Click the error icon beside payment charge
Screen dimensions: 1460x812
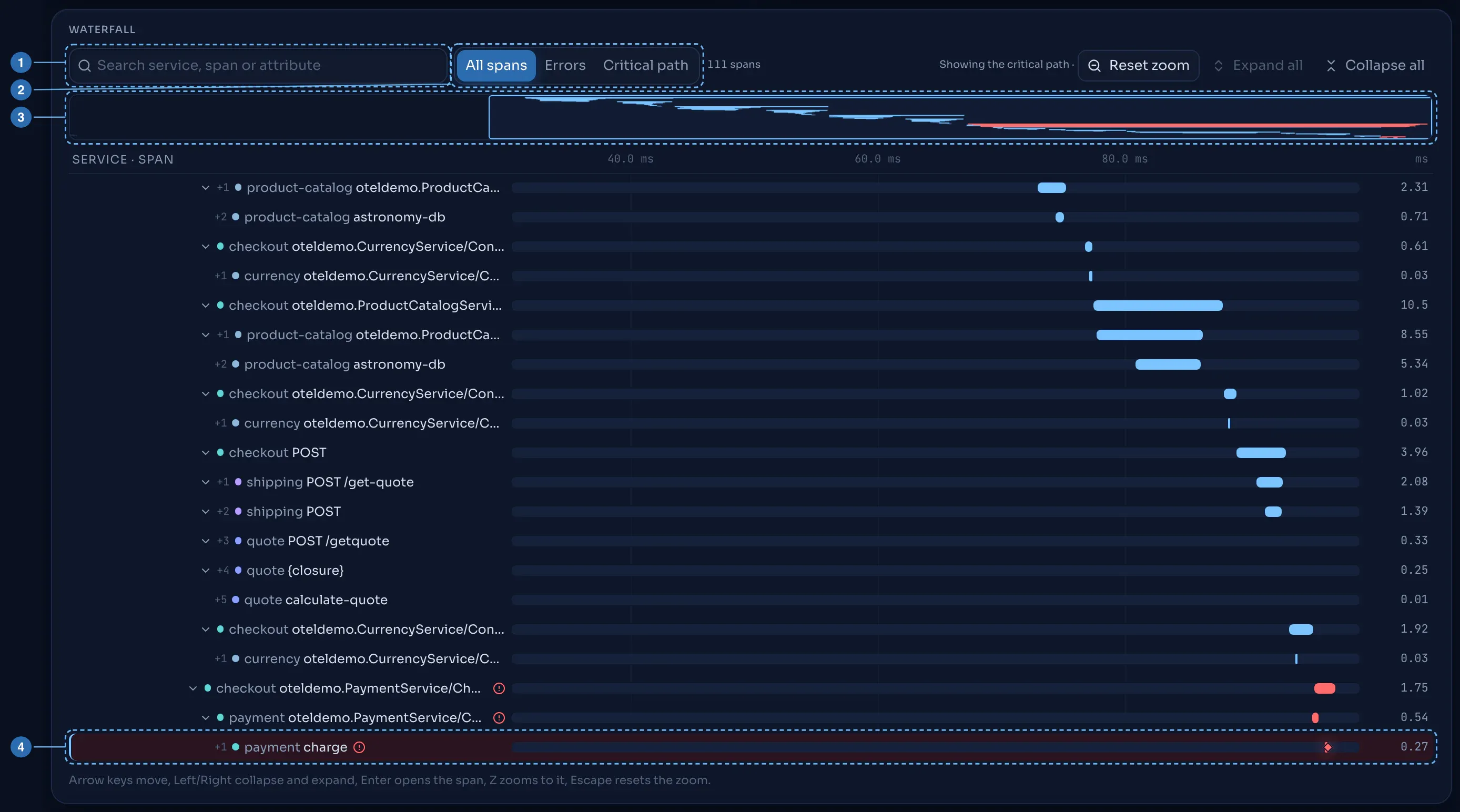pos(359,747)
